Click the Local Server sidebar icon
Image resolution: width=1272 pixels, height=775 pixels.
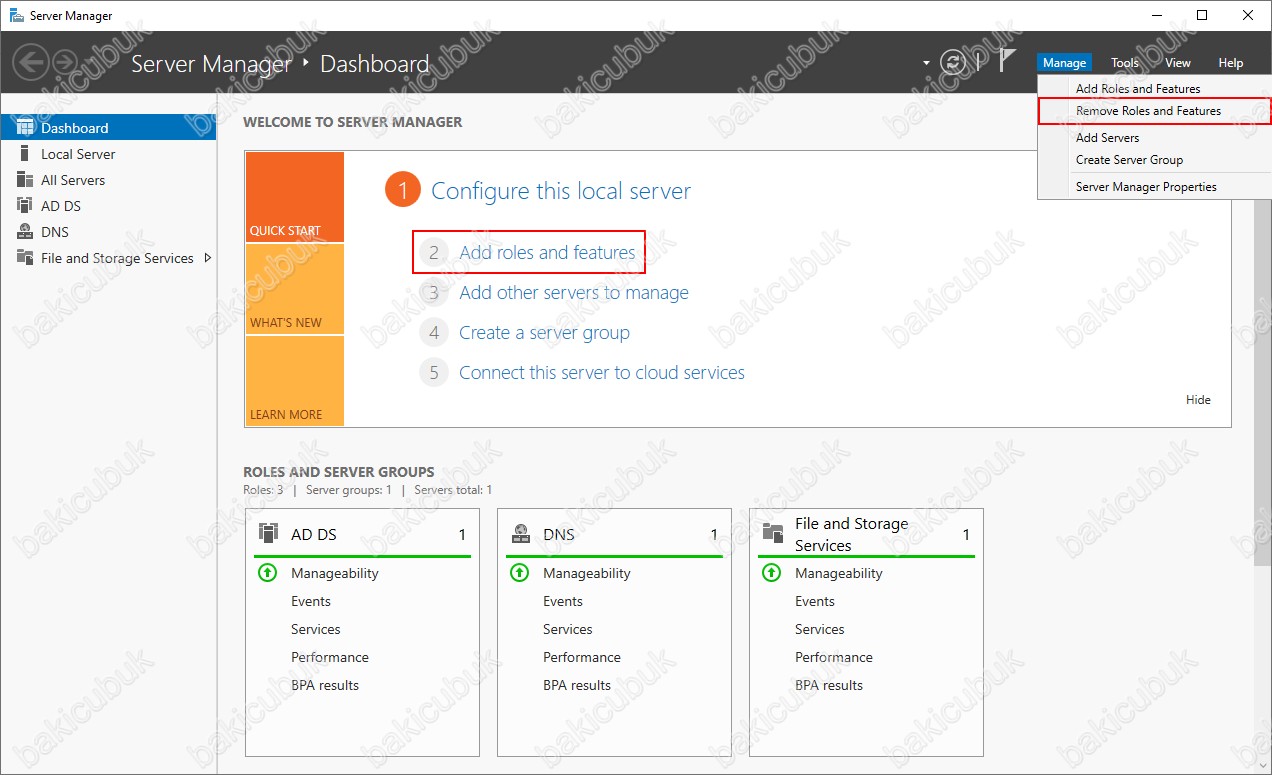[26, 154]
